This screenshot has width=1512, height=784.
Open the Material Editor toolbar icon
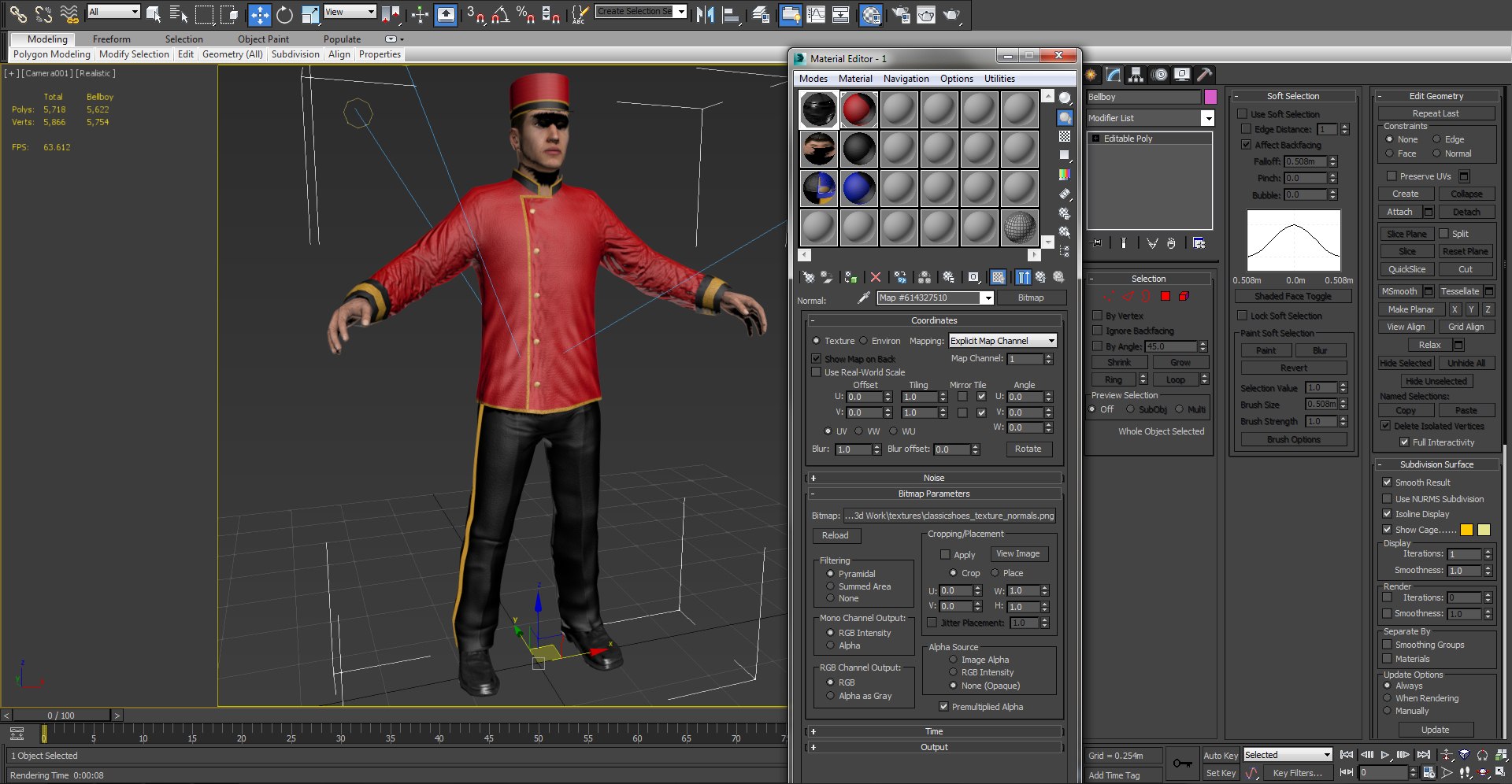(x=870, y=14)
